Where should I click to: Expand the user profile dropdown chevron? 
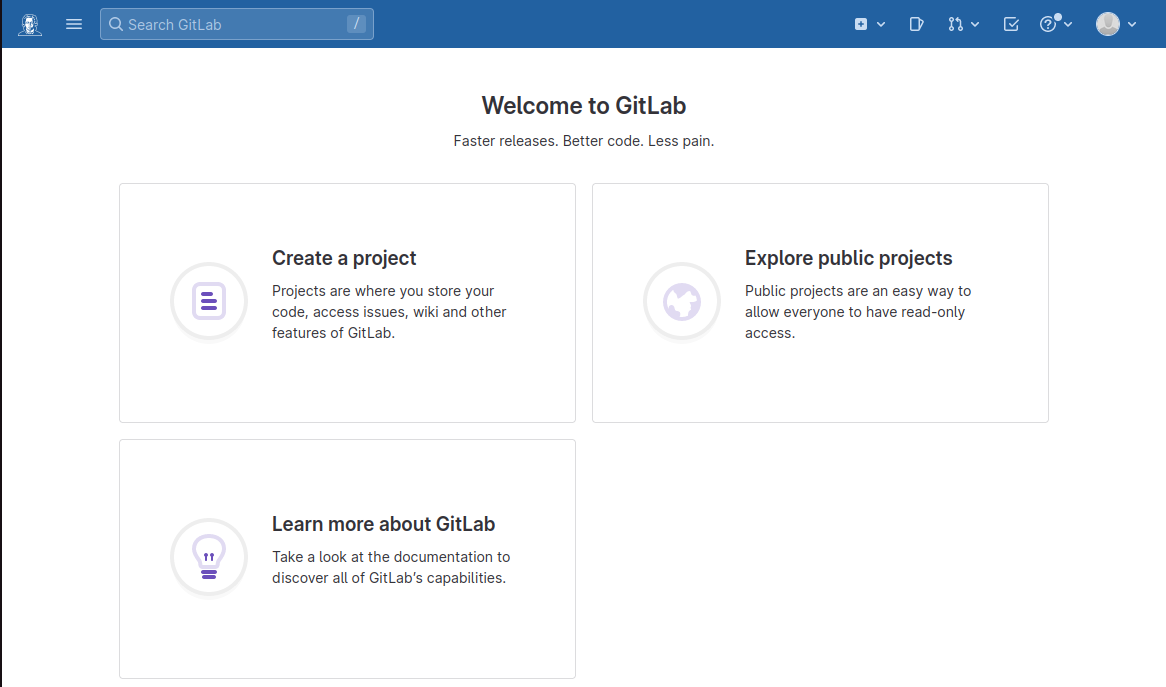pyautogui.click(x=1132, y=25)
